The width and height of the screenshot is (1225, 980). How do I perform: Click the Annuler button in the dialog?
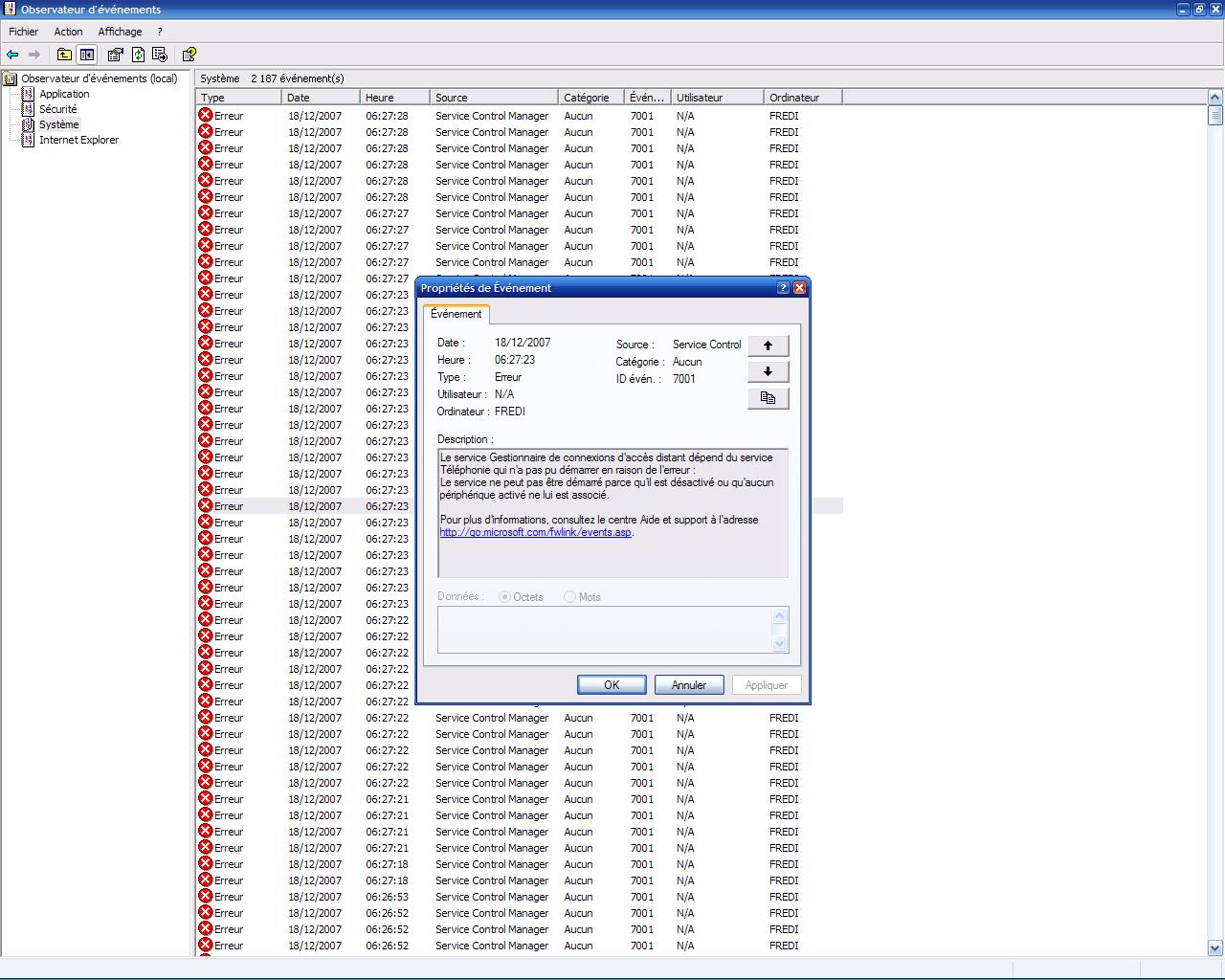pos(688,685)
